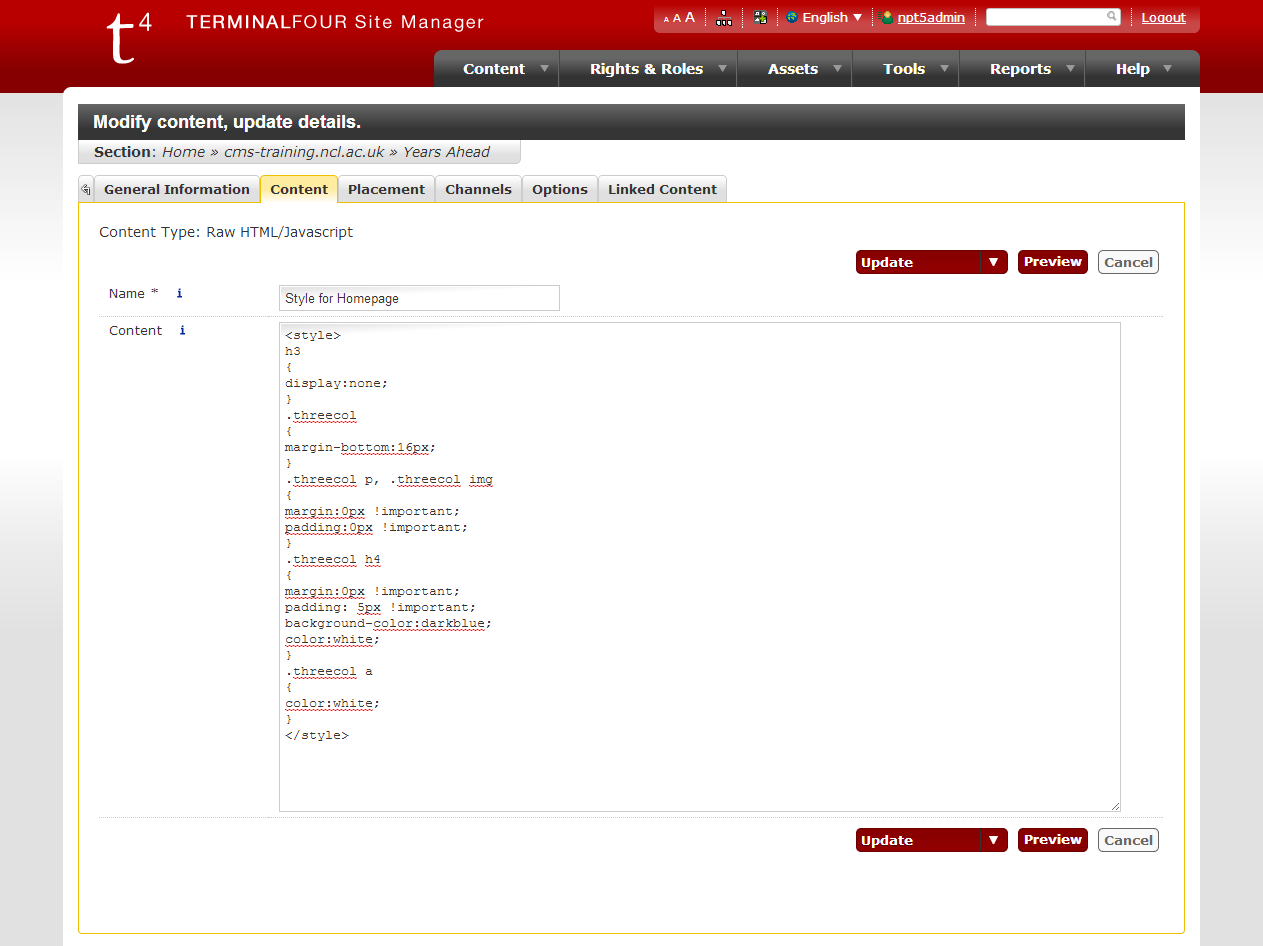Image resolution: width=1263 pixels, height=946 pixels.
Task: Open the English language dropdown
Action: [x=824, y=18]
